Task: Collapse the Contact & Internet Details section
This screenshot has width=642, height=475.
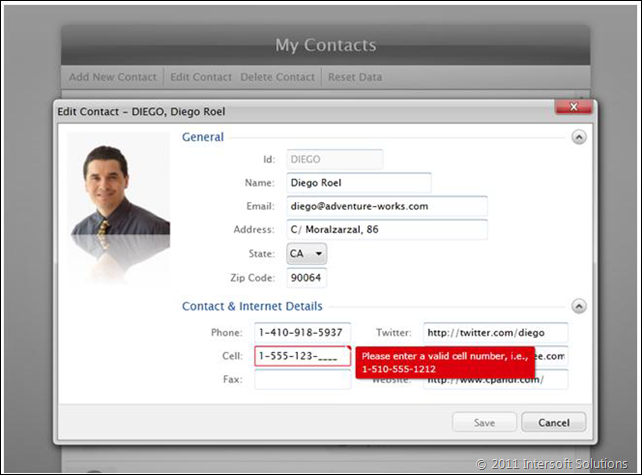Action: tap(578, 306)
